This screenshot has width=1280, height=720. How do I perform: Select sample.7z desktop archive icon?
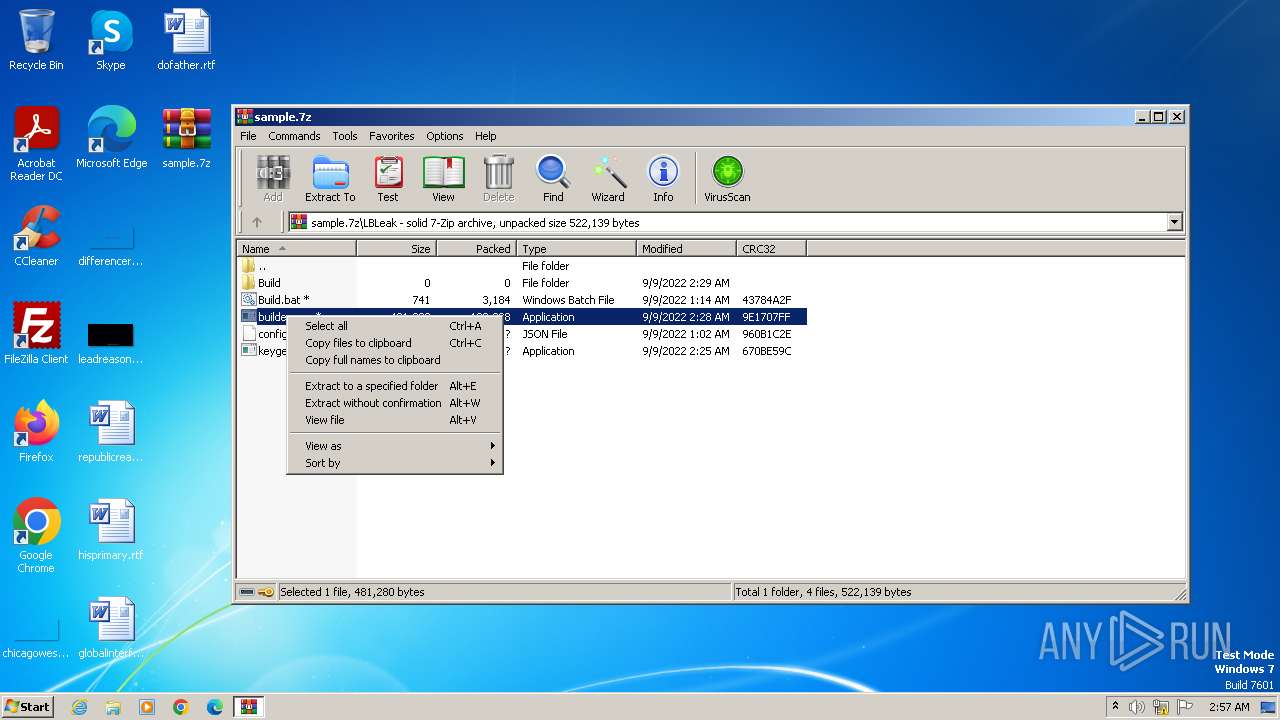[186, 138]
